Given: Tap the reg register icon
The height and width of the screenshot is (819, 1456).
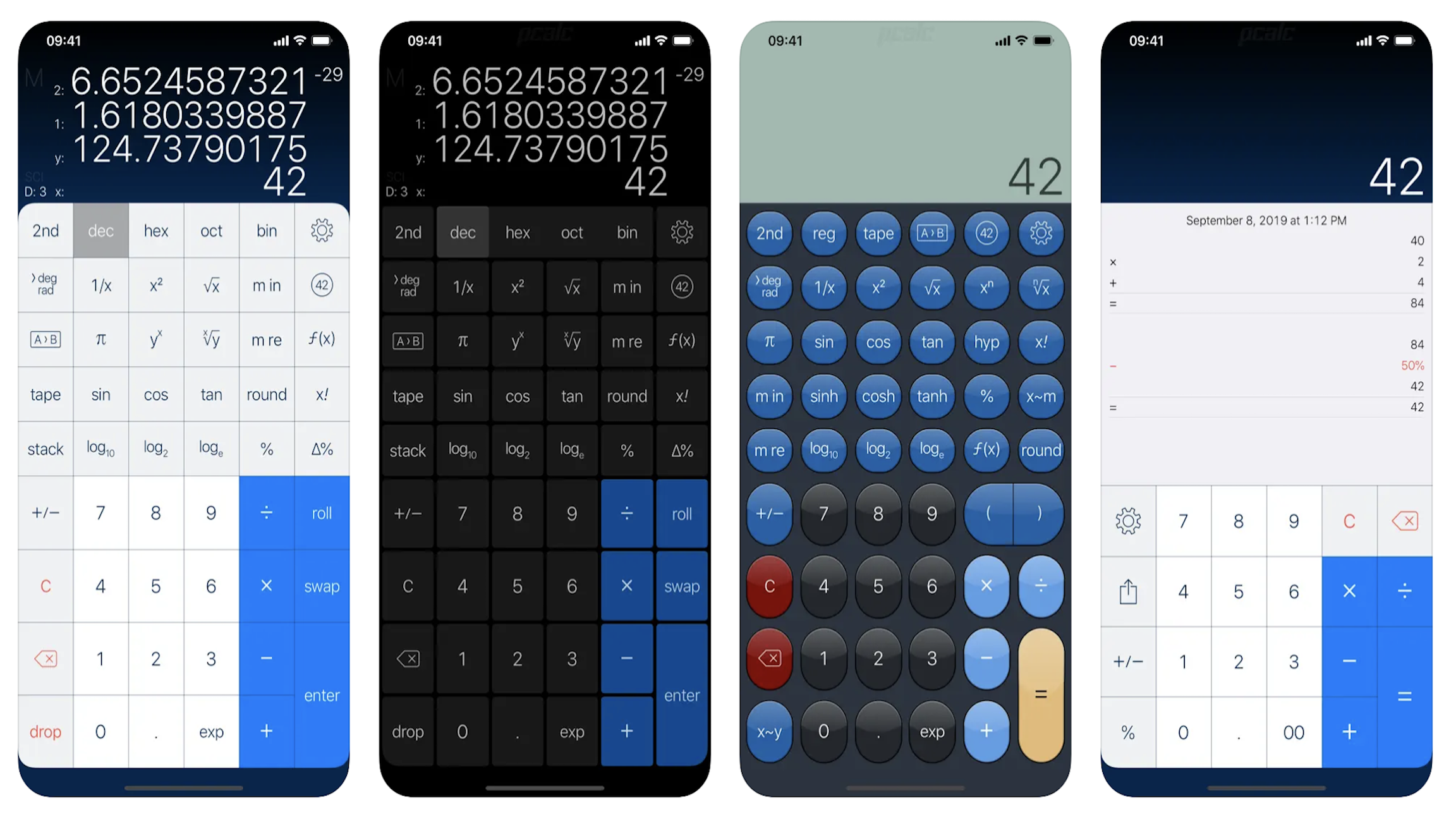Looking at the screenshot, I should pos(821,233).
